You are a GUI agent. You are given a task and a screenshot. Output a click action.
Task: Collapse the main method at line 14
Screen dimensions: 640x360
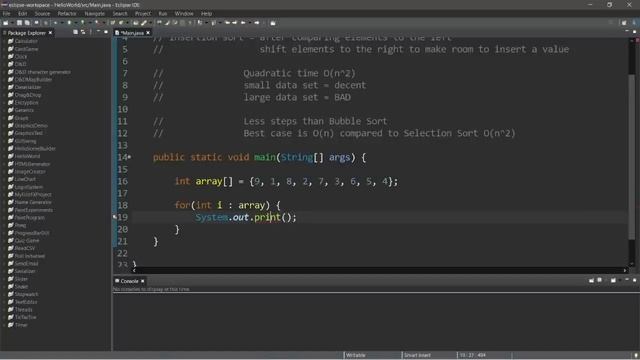point(129,157)
